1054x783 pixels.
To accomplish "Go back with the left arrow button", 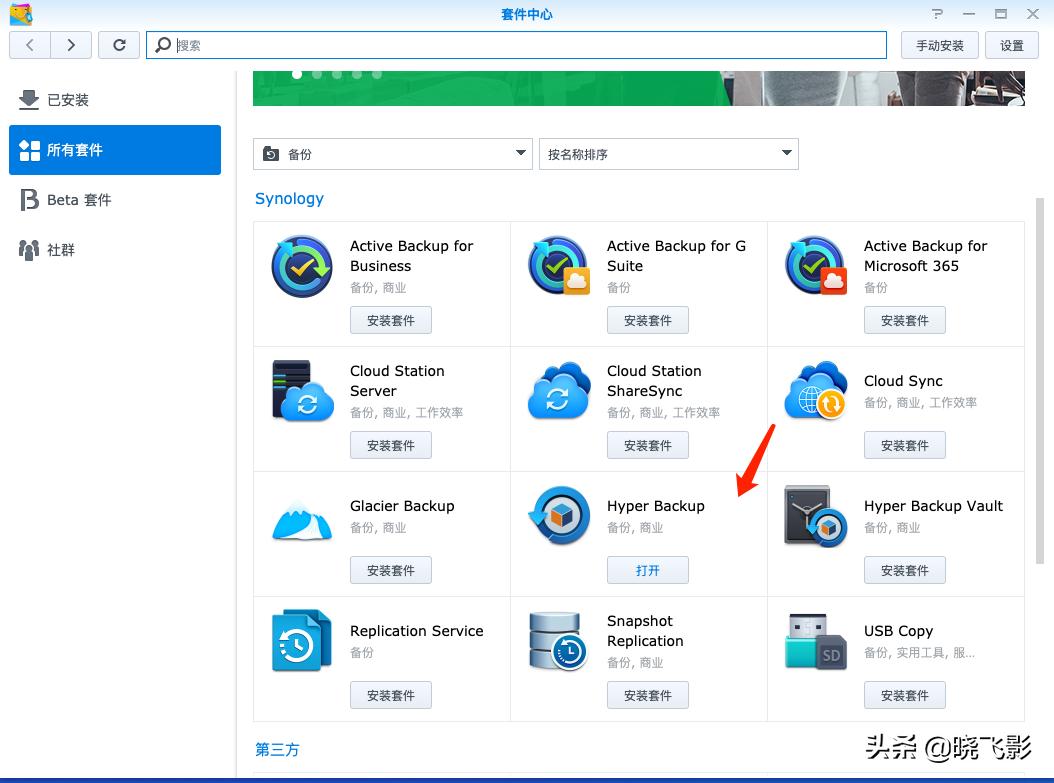I will tap(30, 45).
